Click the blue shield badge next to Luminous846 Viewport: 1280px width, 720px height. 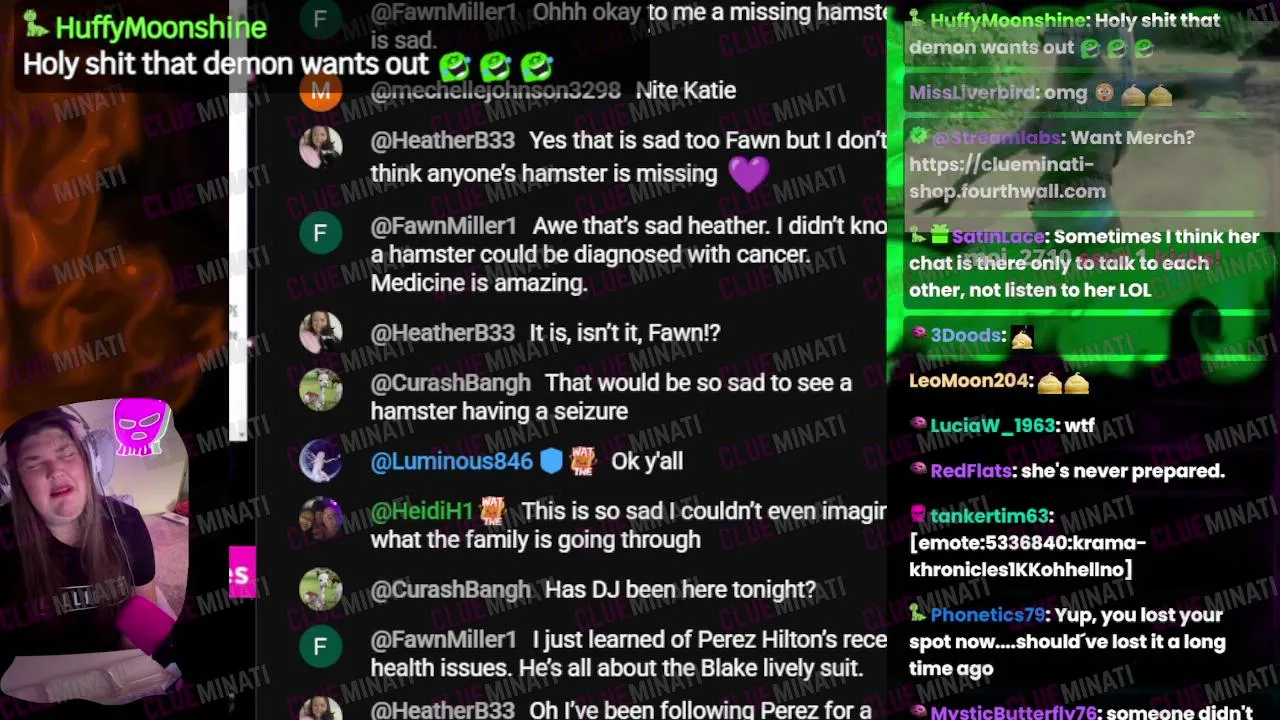pyautogui.click(x=551, y=461)
